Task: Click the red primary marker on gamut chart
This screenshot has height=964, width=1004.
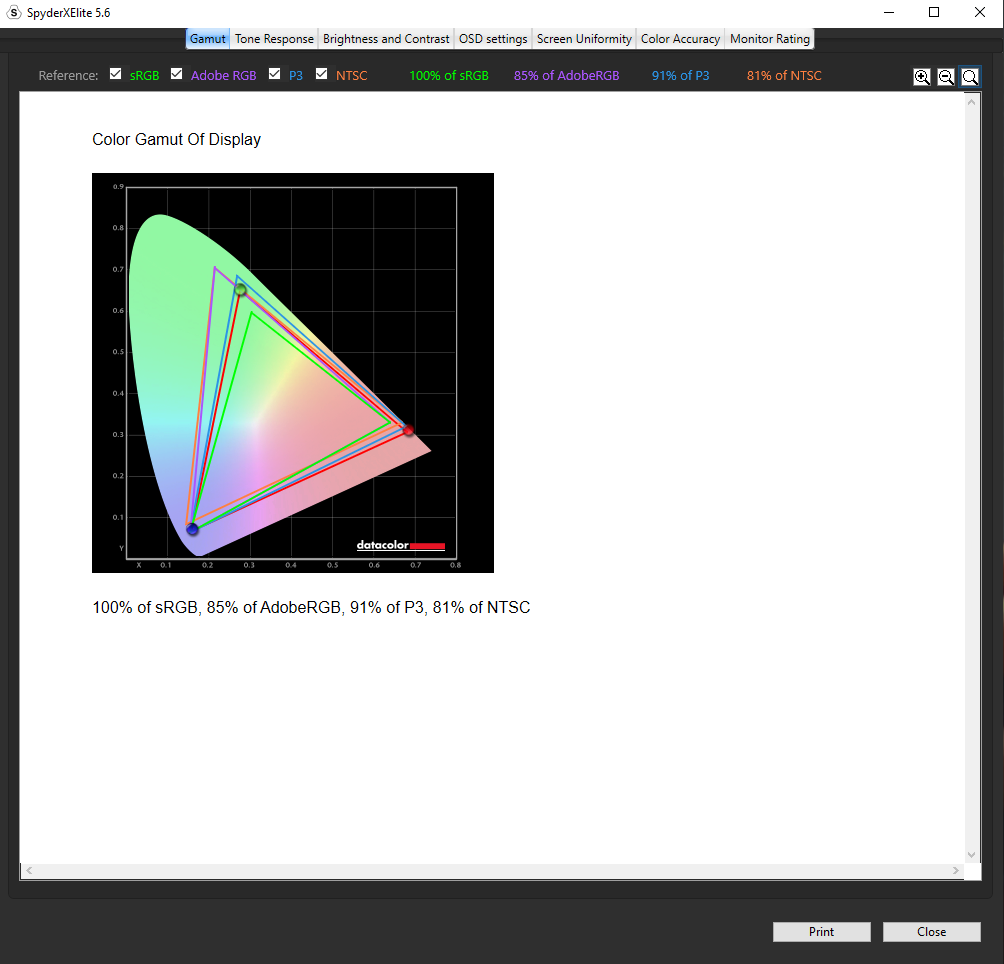Action: click(408, 430)
